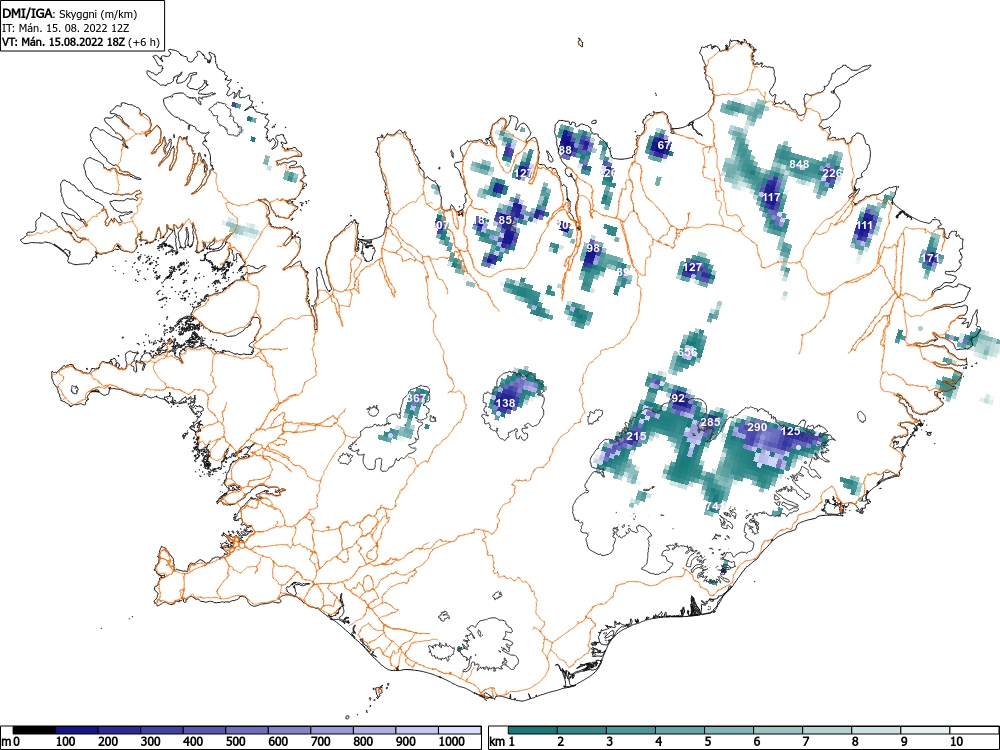
Task: Click the '111' visibility value near the east coast
Action: point(864,225)
